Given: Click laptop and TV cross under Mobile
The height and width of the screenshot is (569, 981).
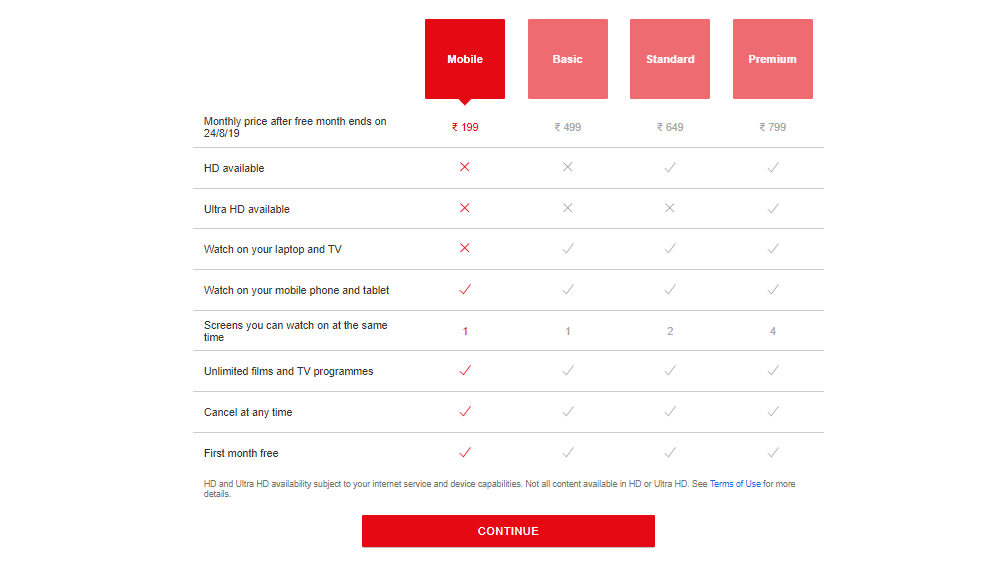Looking at the screenshot, I should 465,249.
